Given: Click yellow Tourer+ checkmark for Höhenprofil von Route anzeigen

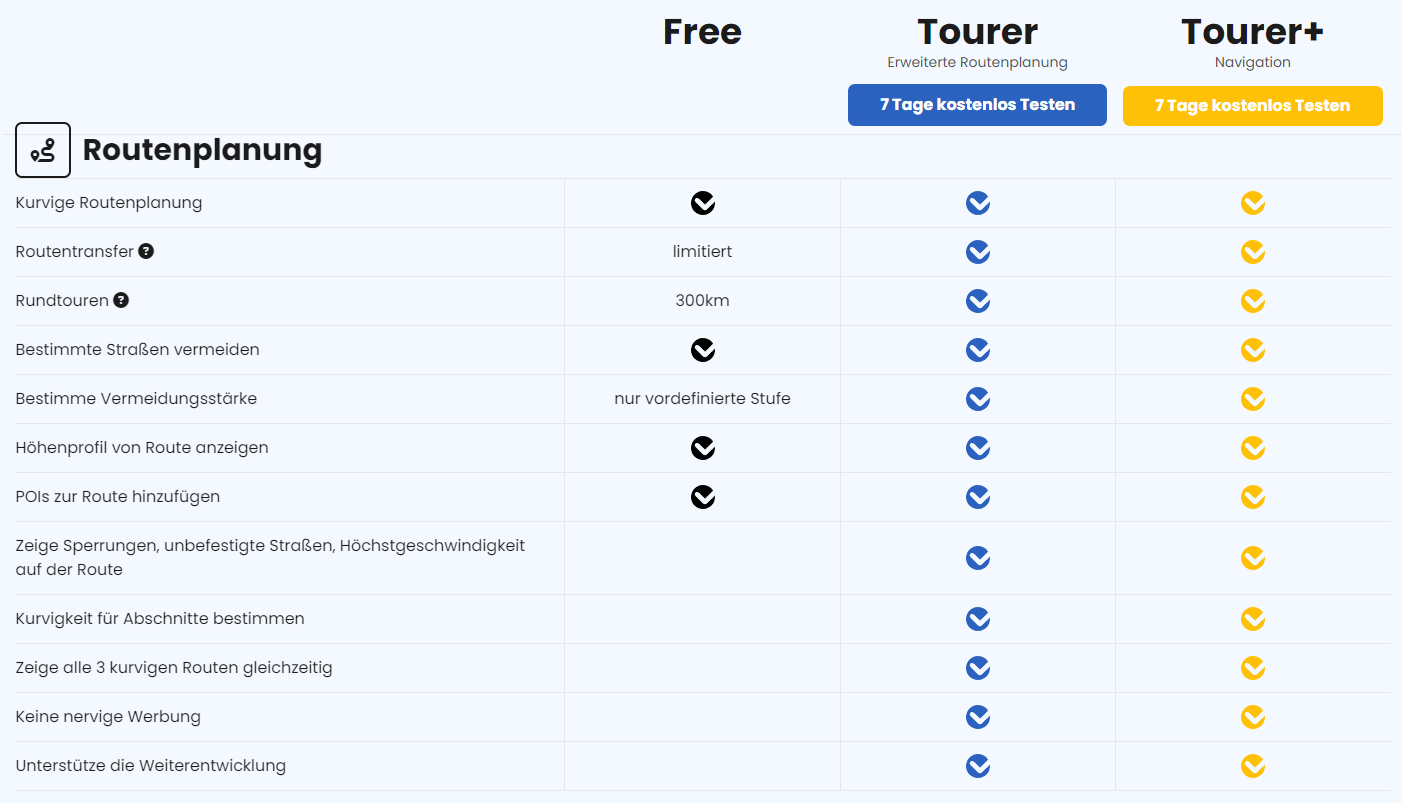Looking at the screenshot, I should tap(1253, 448).
